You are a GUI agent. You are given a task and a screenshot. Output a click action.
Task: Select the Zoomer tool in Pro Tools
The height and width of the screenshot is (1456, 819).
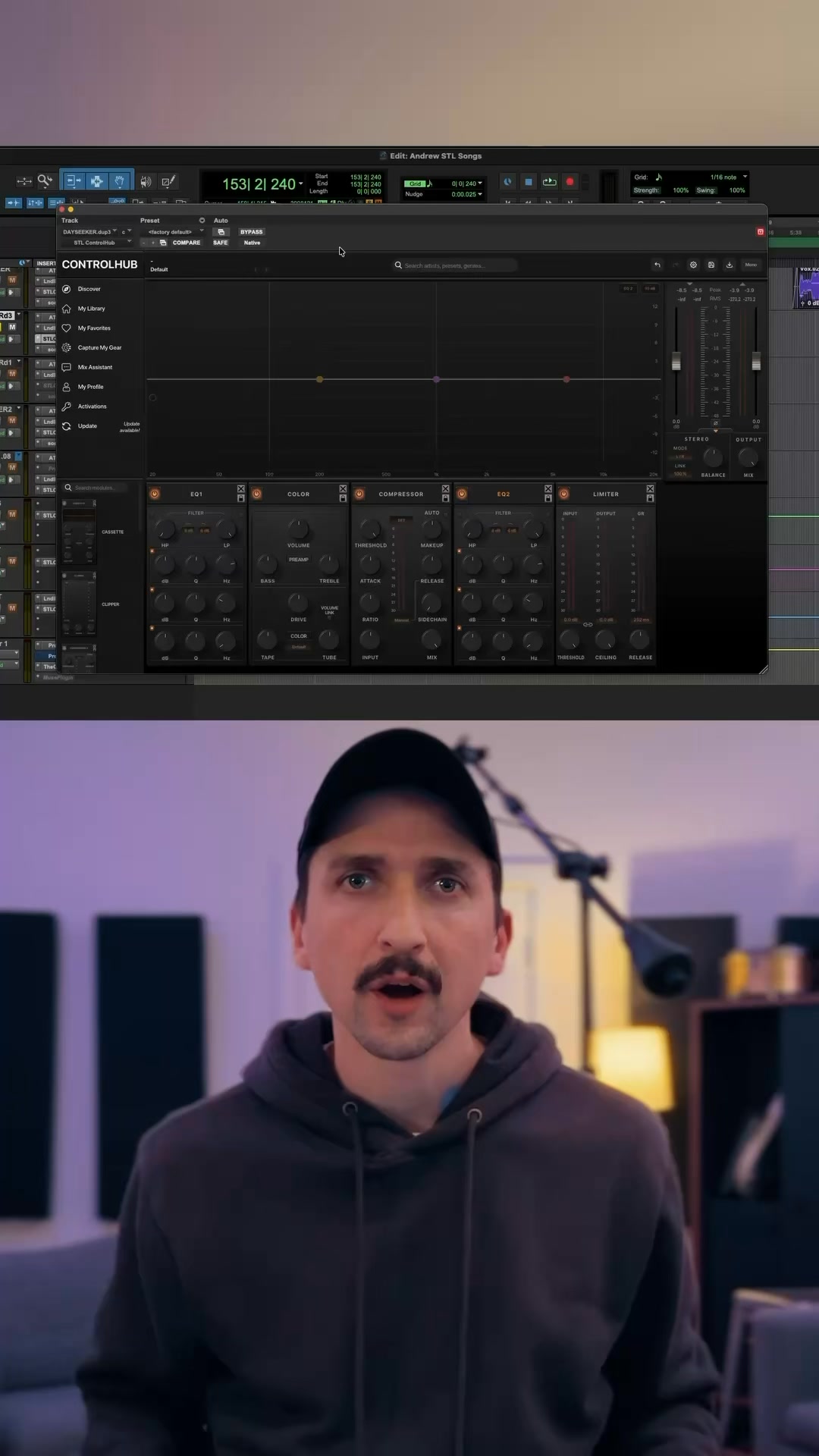[x=45, y=181]
